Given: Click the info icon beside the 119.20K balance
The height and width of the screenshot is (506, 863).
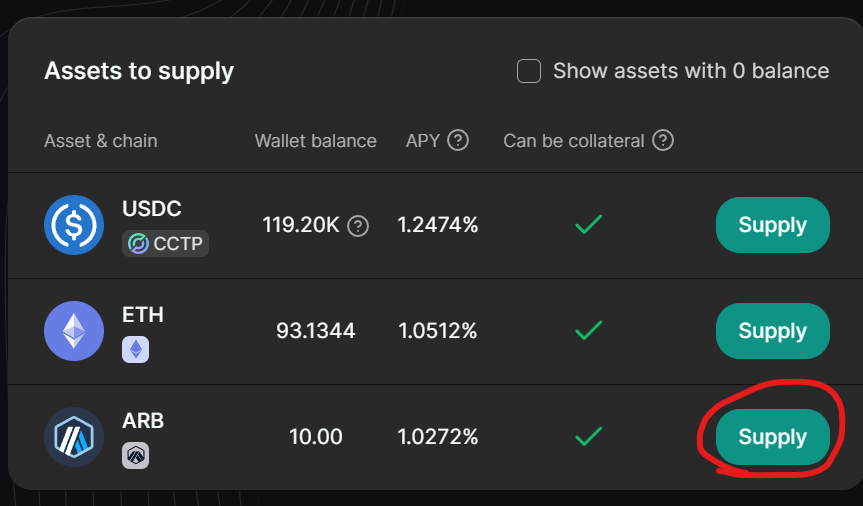Looking at the screenshot, I should coord(358,226).
